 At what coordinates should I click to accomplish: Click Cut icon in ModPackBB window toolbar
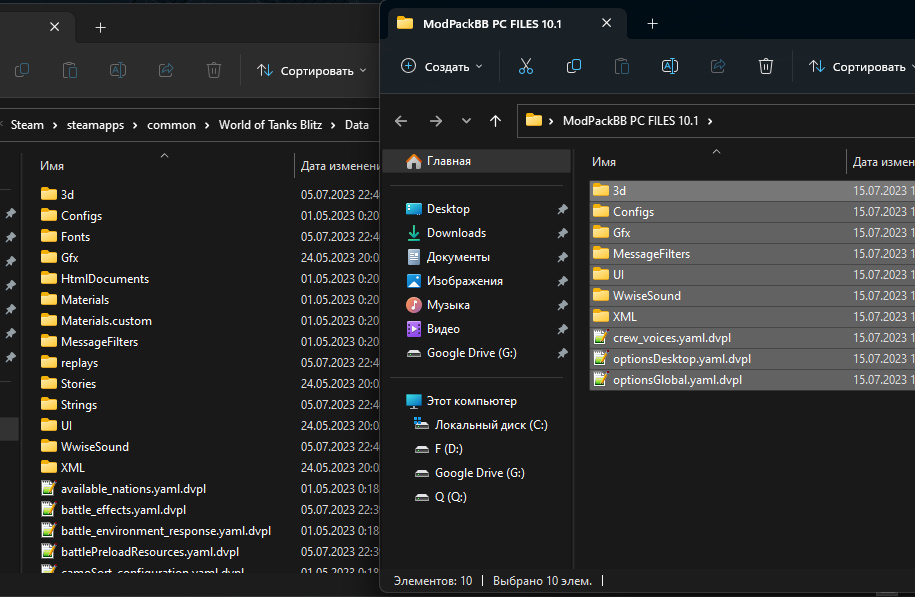pyautogui.click(x=526, y=67)
